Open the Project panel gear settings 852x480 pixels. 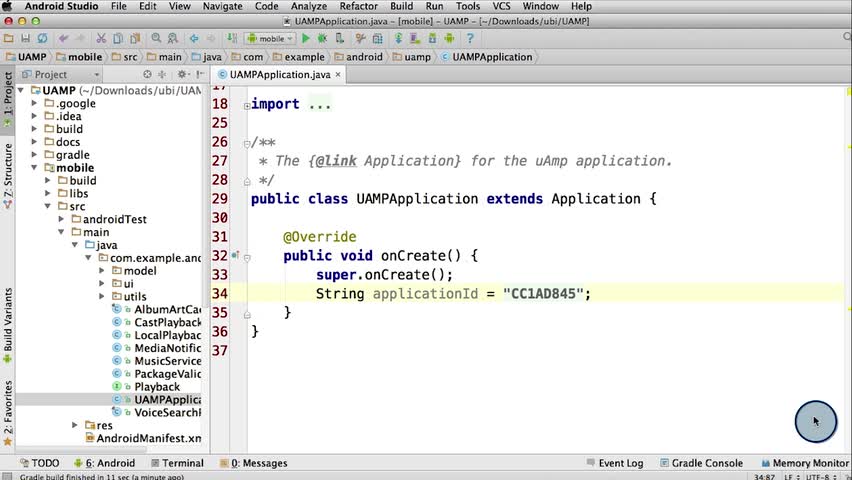click(183, 74)
